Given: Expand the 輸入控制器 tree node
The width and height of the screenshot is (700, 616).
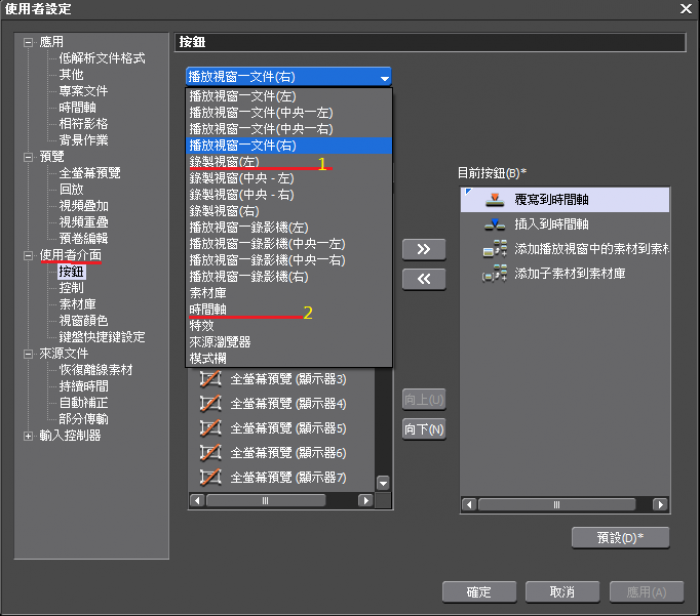Looking at the screenshot, I should pos(28,435).
